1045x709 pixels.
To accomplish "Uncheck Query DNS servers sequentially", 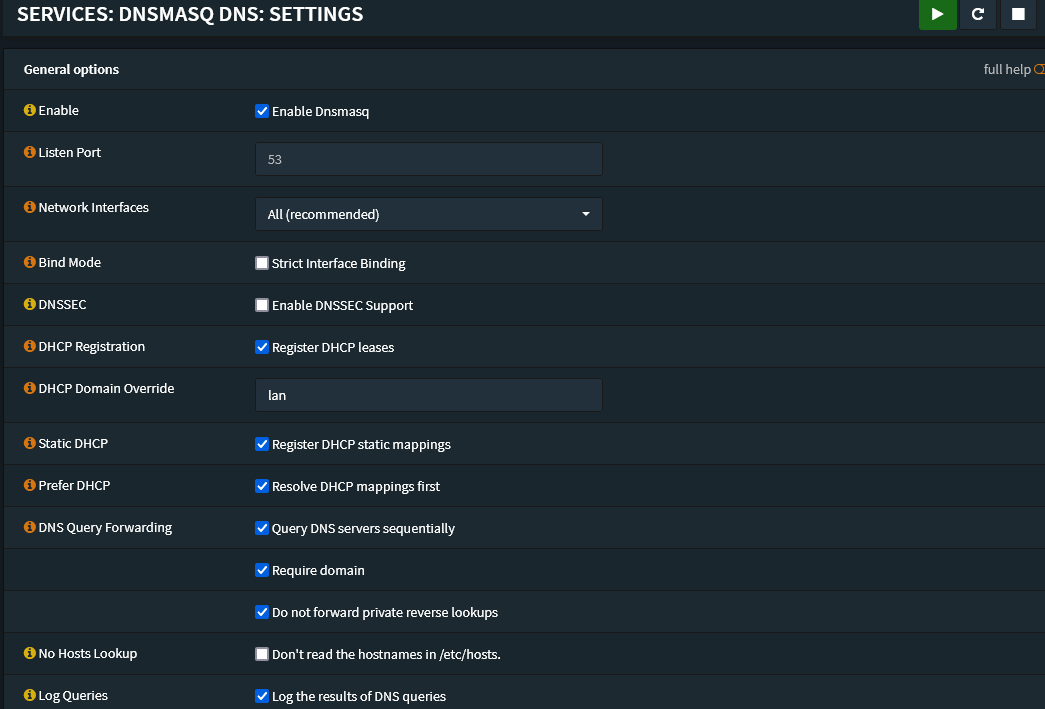I will point(262,528).
